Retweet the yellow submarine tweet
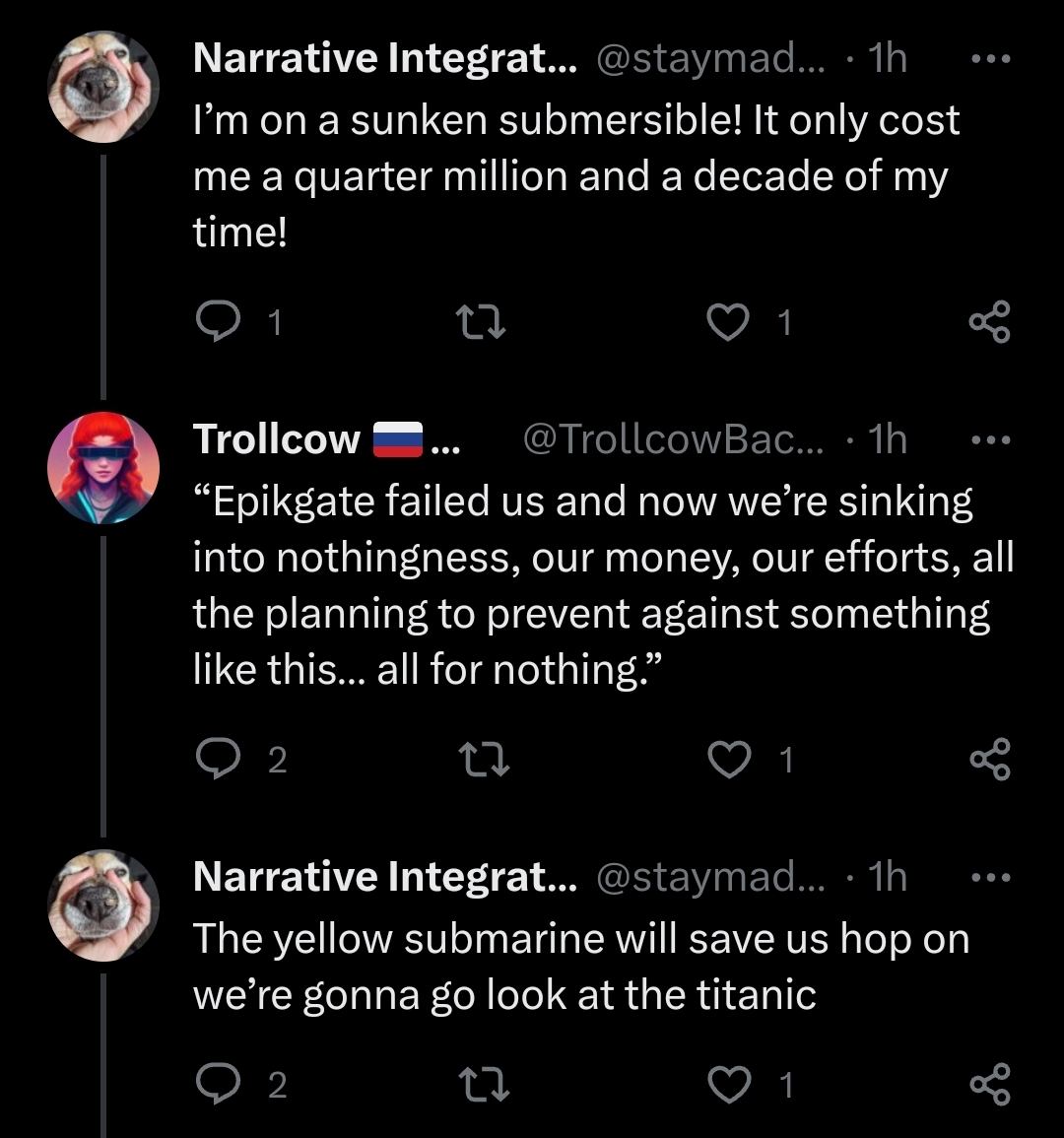The width and height of the screenshot is (1064, 1138). pos(484,1085)
